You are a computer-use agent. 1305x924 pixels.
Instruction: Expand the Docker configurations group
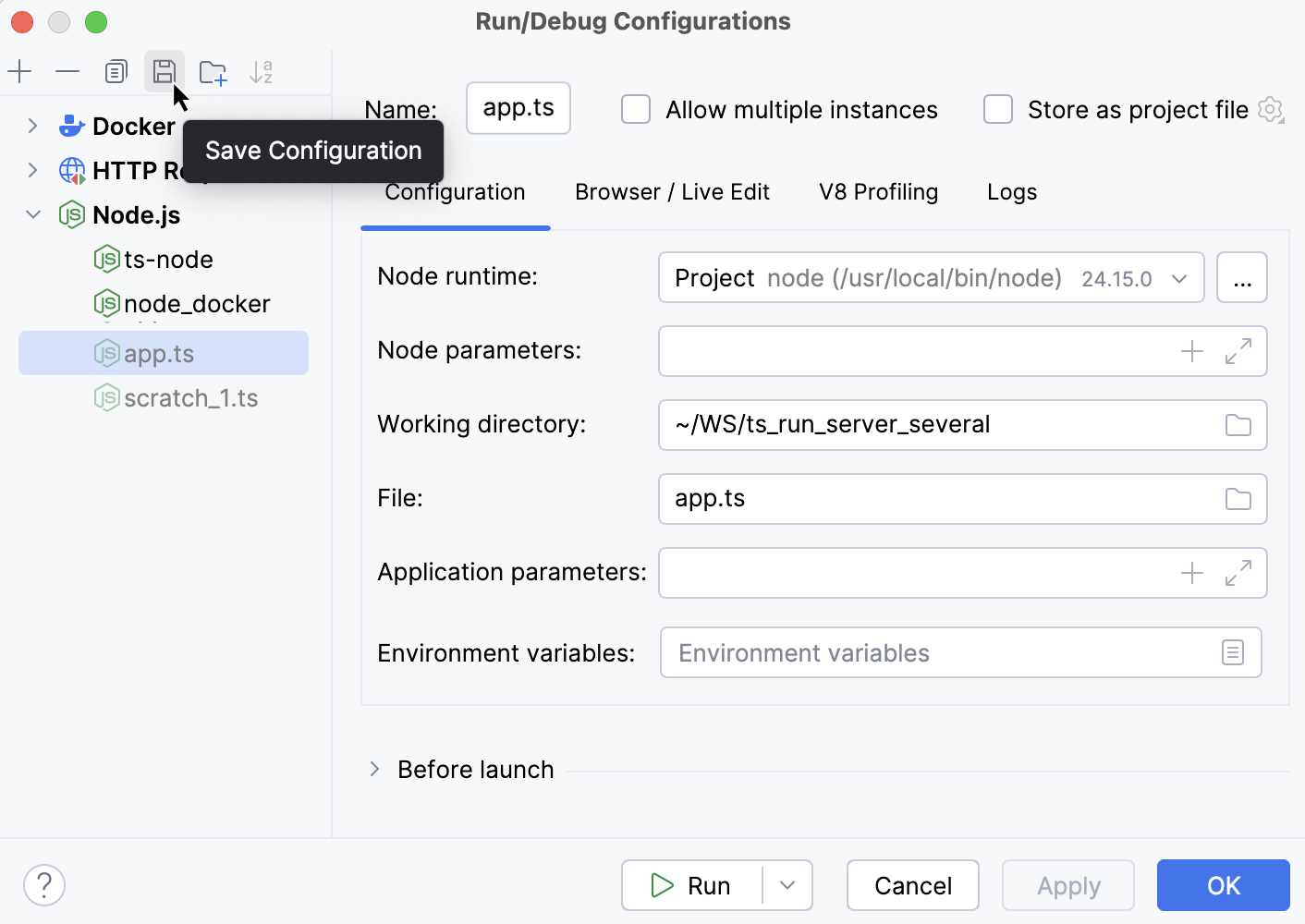[33, 126]
